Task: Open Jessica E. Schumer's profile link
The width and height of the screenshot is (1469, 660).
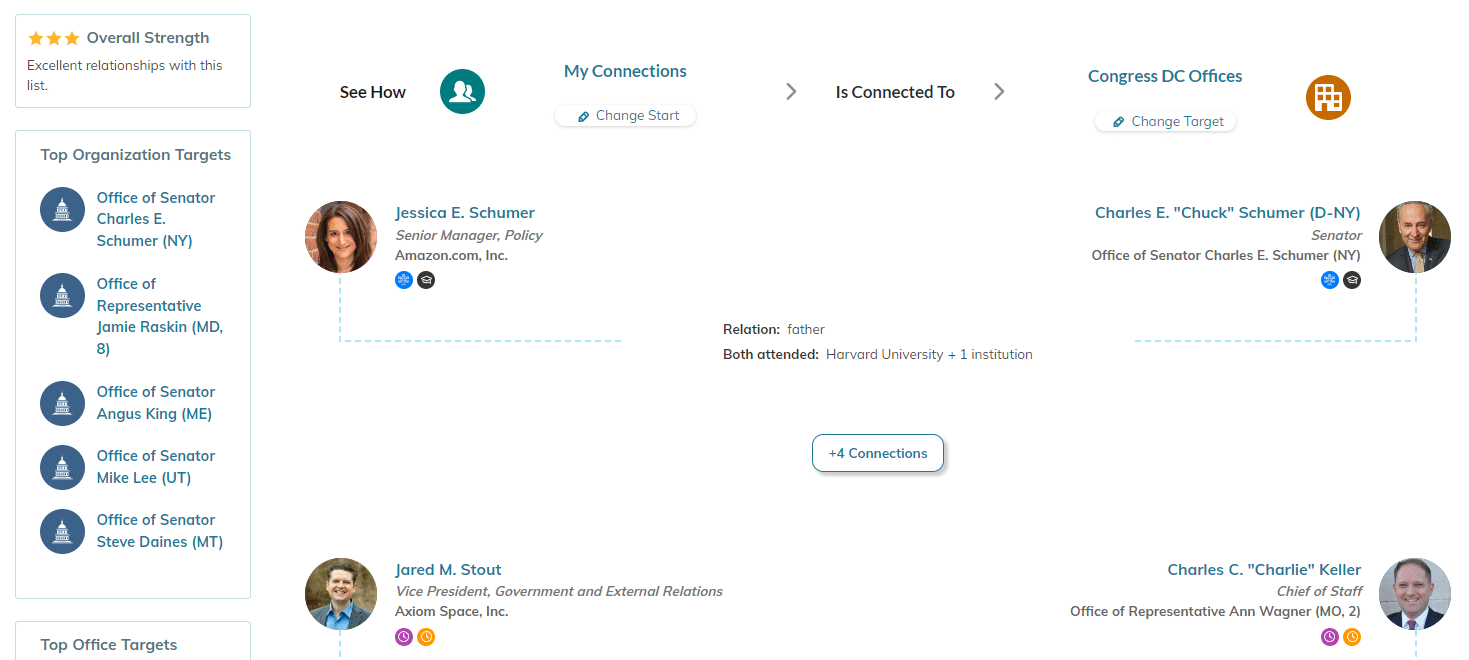Action: click(x=465, y=213)
